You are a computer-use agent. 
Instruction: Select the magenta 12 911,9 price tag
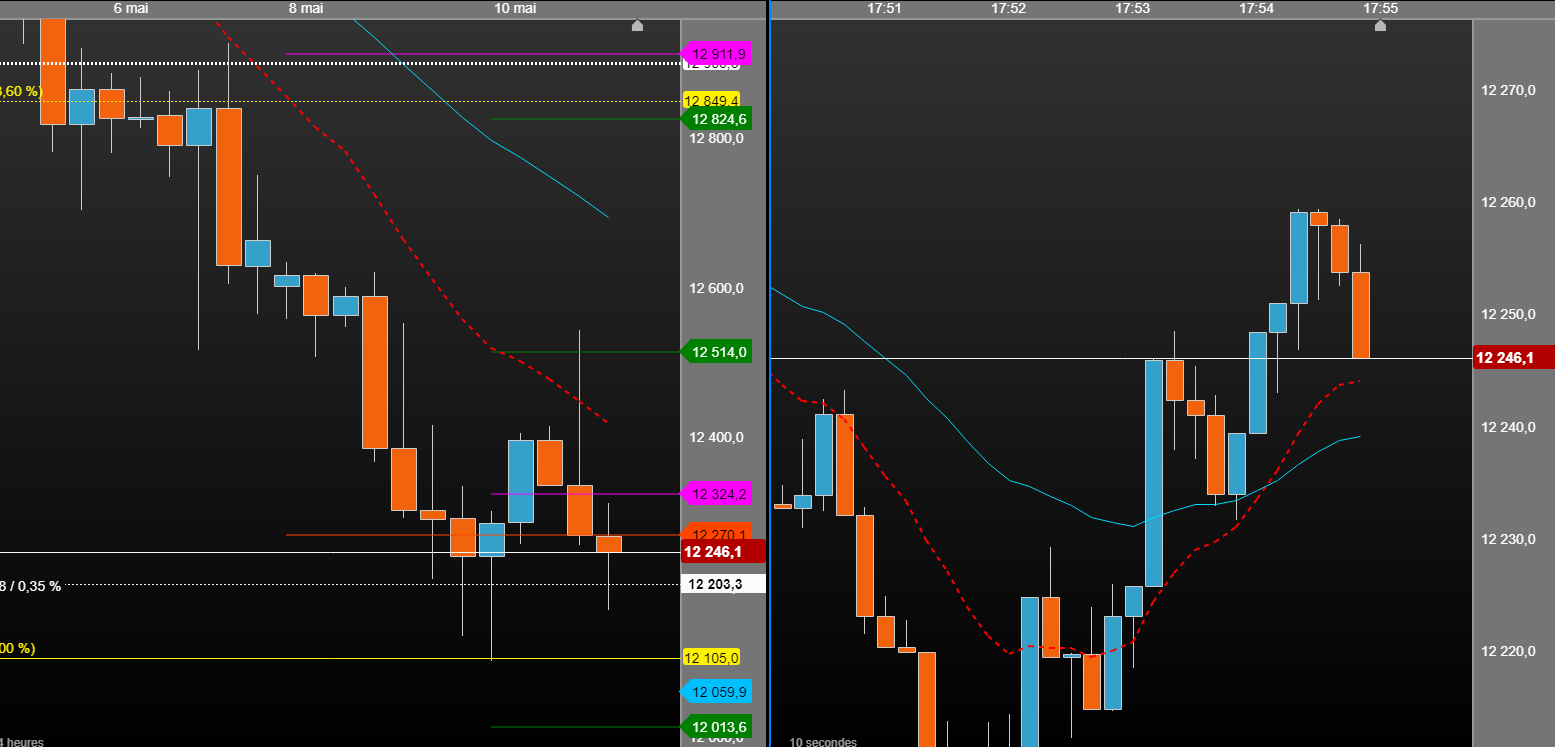(716, 54)
